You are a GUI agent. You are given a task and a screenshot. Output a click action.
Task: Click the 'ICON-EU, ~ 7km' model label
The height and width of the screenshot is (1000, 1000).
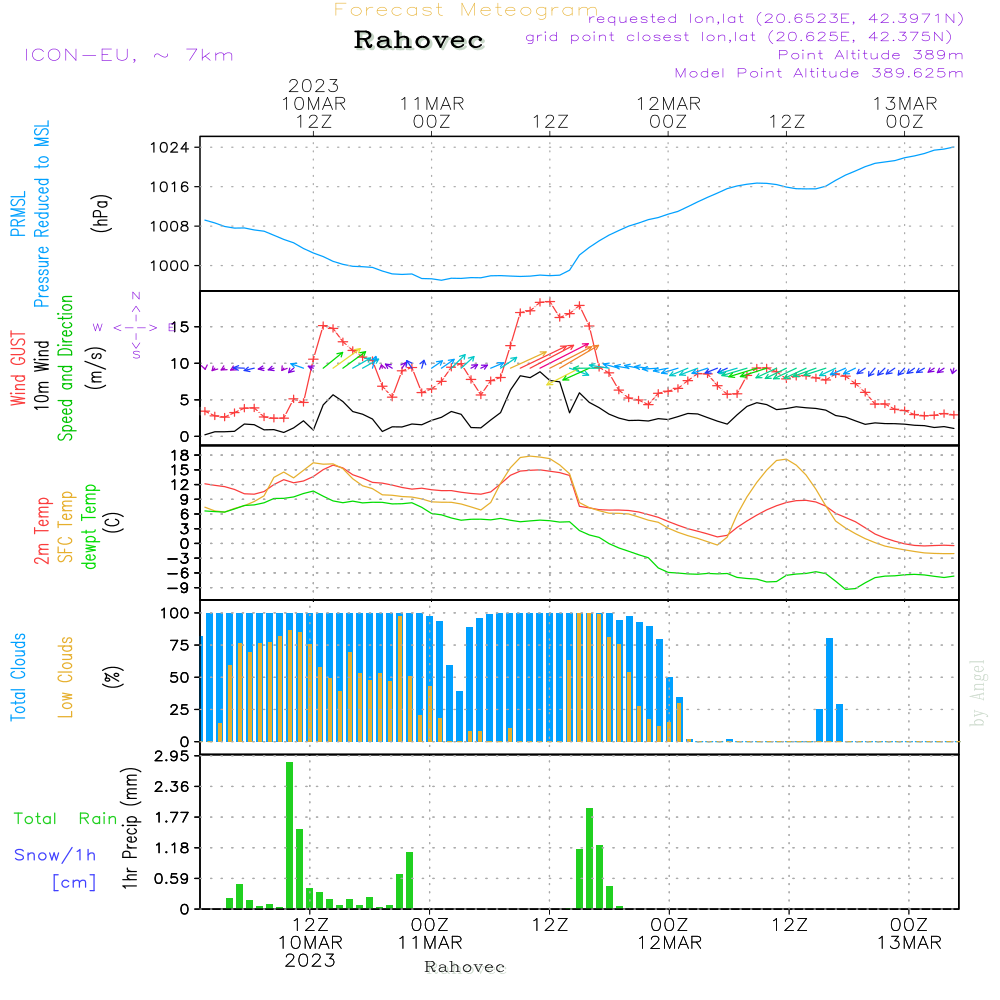[129, 55]
